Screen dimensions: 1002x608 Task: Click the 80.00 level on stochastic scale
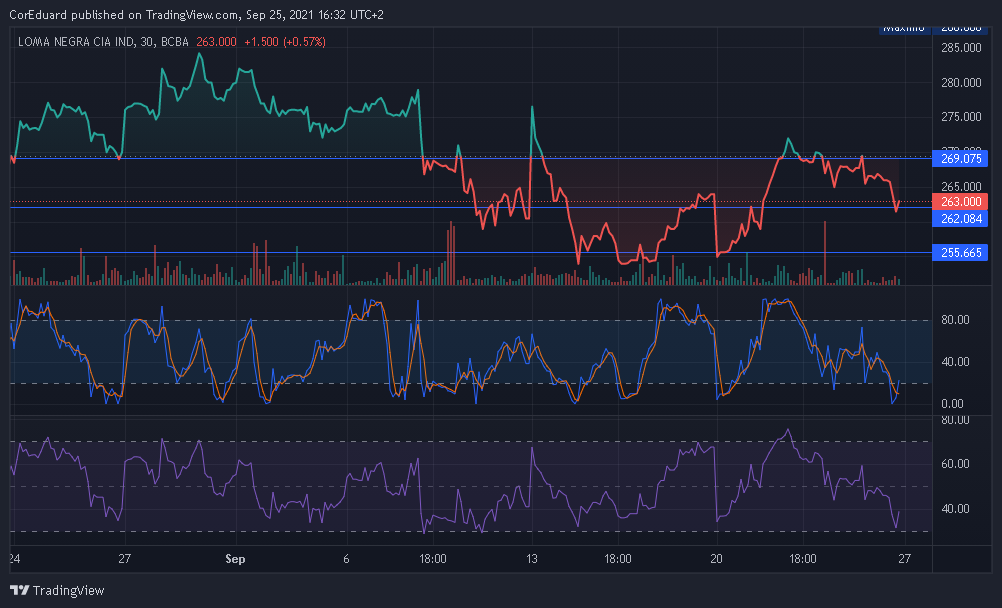[x=954, y=320]
